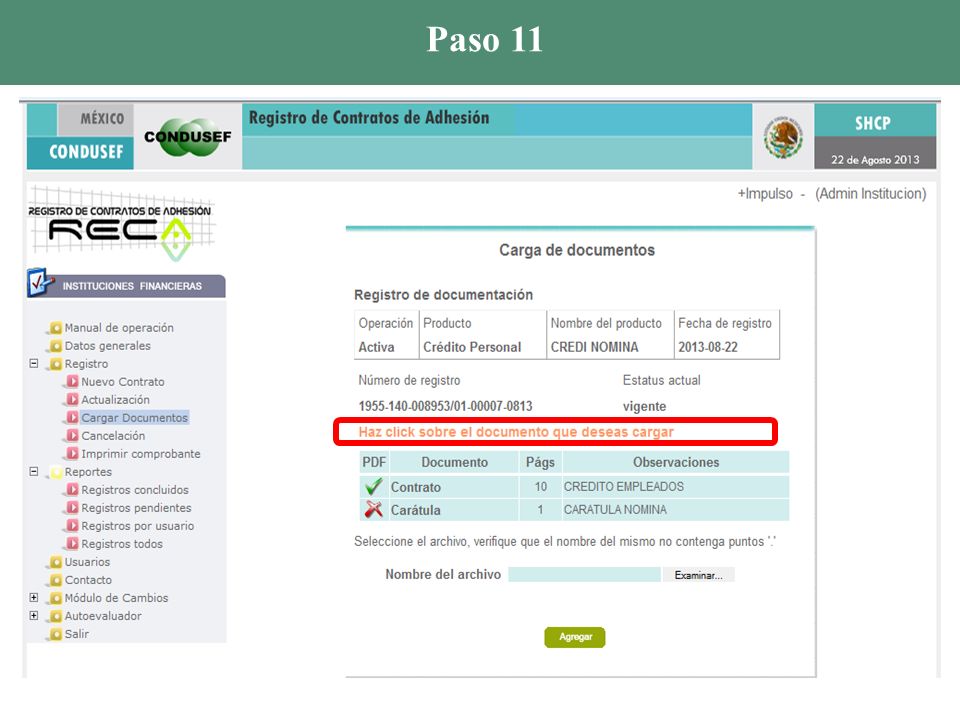Collapse the Registro tree node
The image size is (960, 720).
coord(34,364)
